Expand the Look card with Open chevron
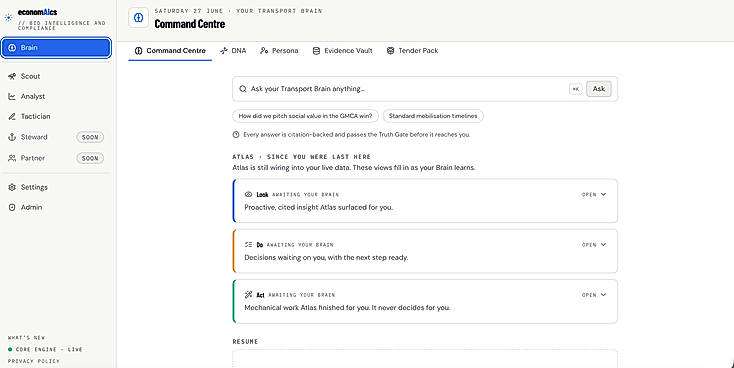Screen dimensions: 734x368 coord(594,194)
